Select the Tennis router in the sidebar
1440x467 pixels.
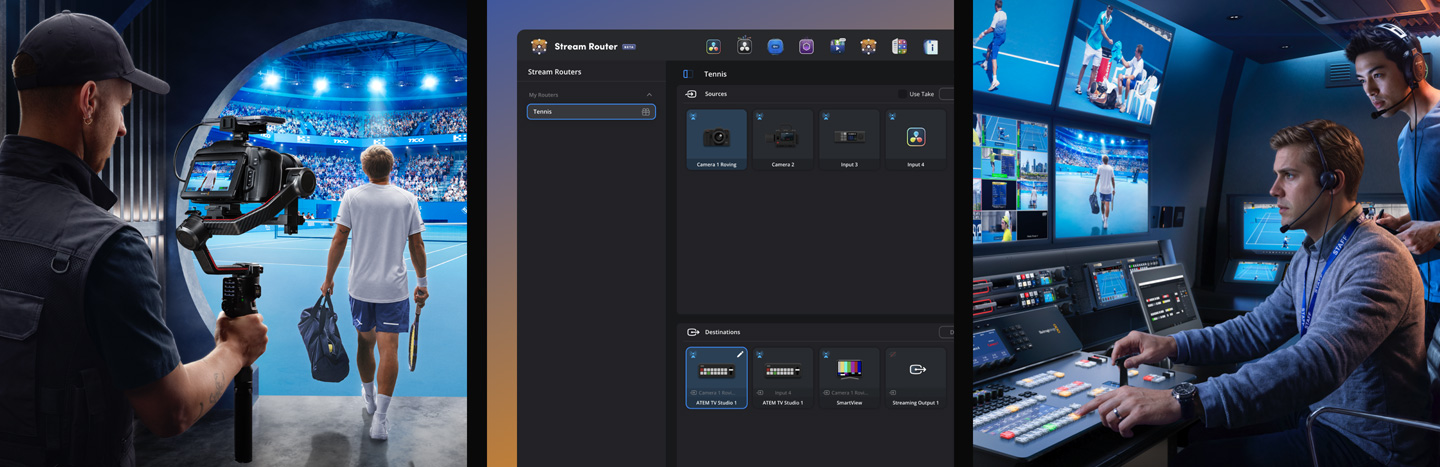pos(591,112)
